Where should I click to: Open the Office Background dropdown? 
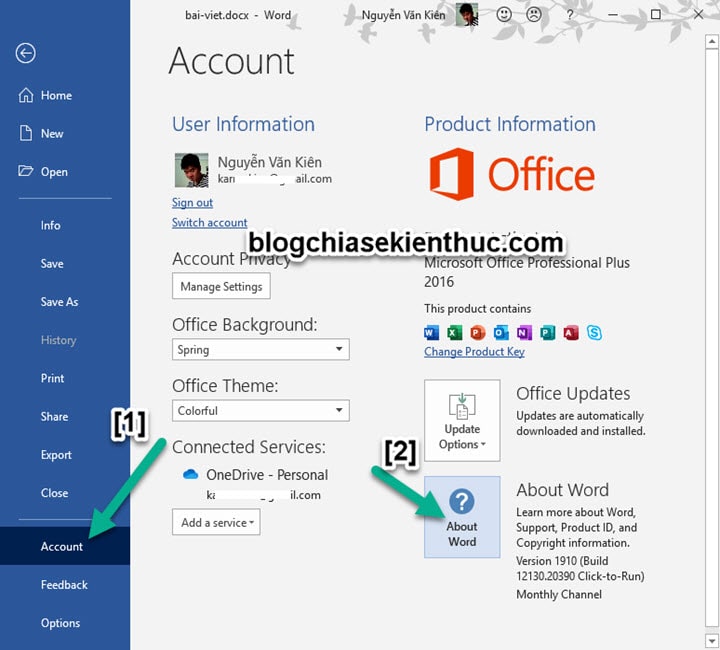[x=260, y=349]
